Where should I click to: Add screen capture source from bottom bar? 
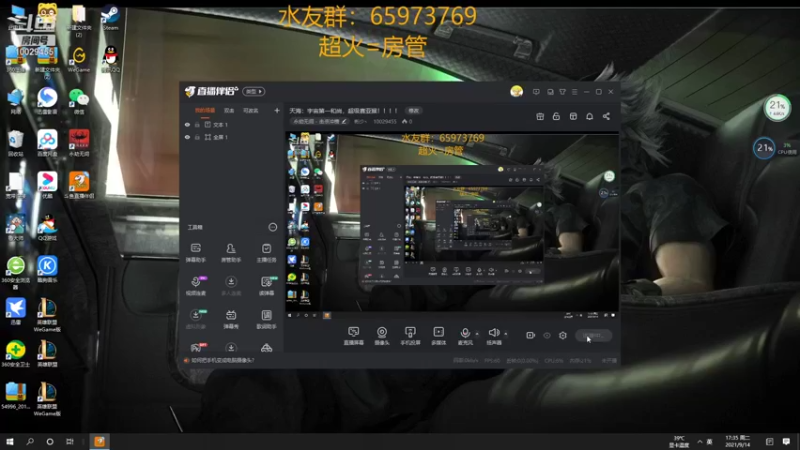pos(353,336)
